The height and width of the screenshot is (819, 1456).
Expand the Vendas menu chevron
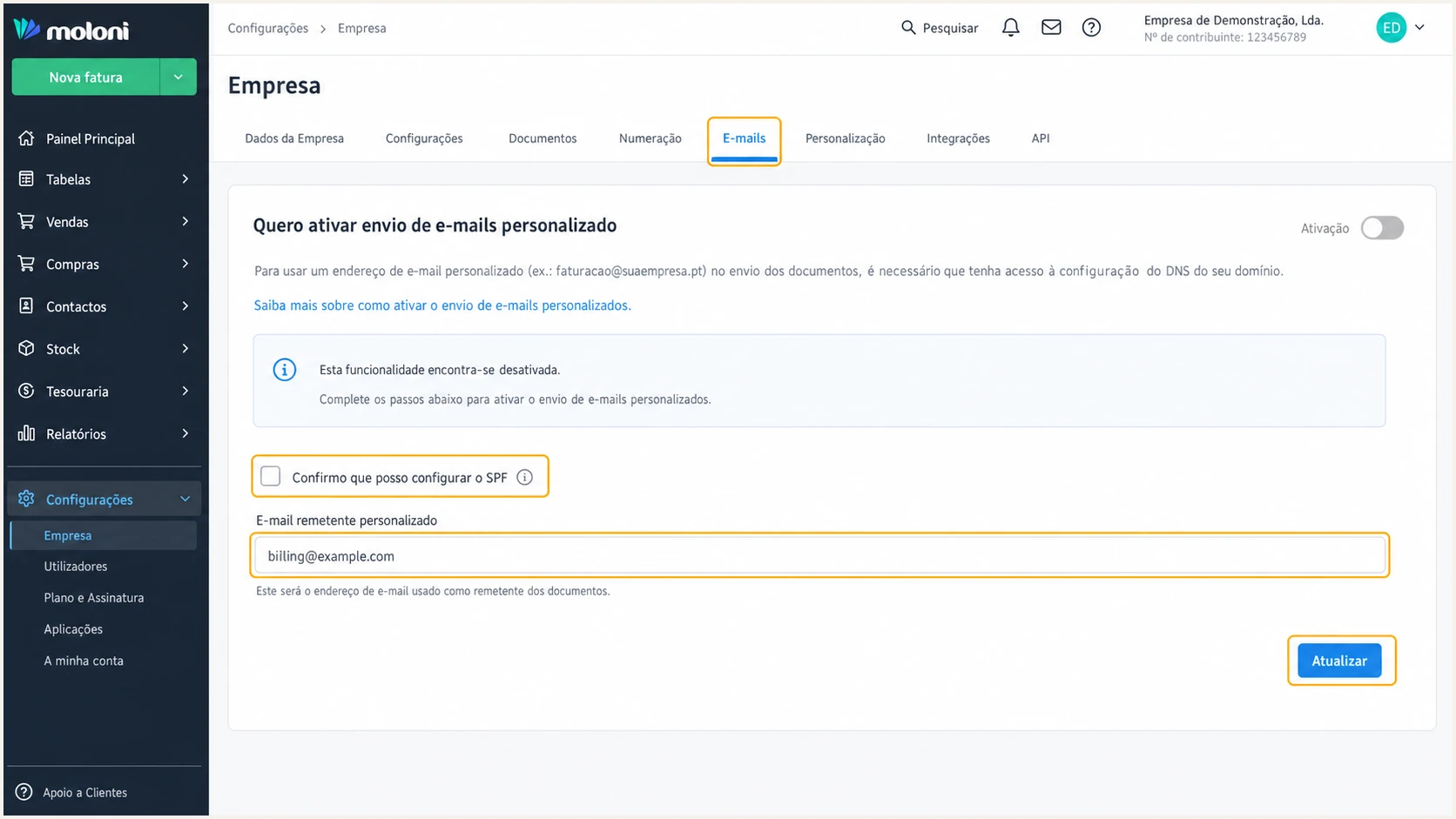185,221
